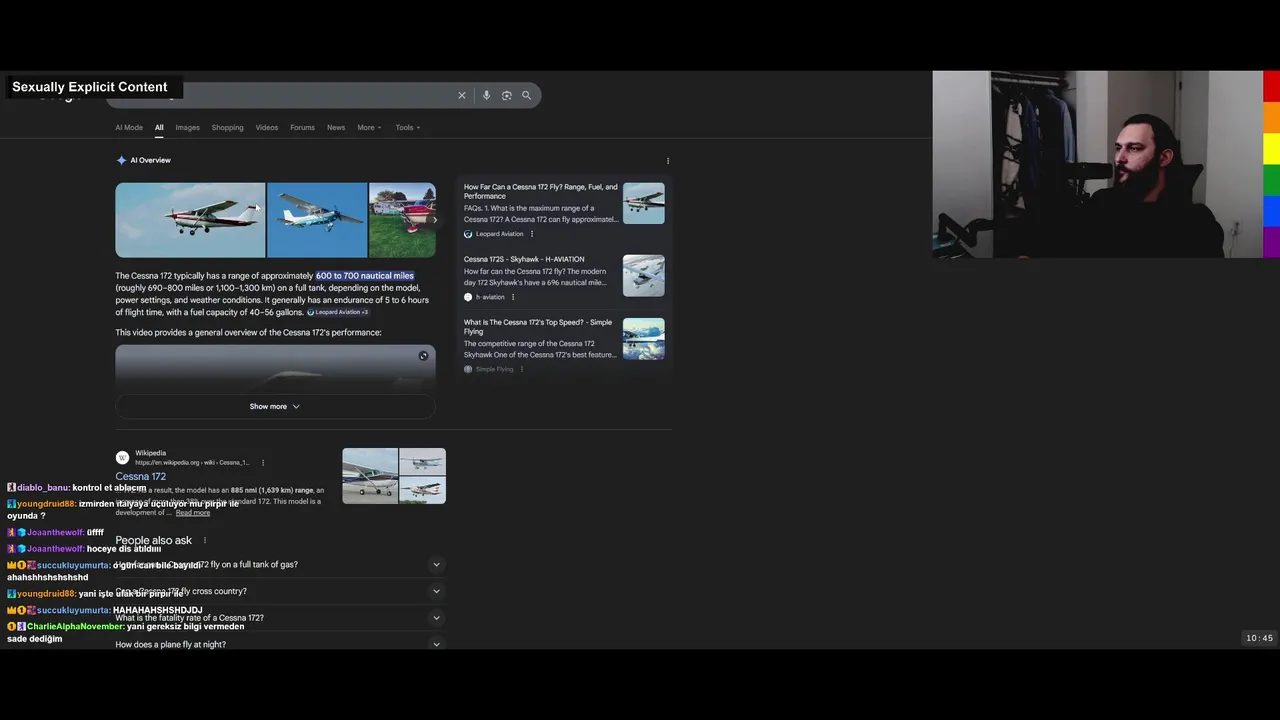Click the highlighted 600 to 700 nautical miles text

(365, 276)
